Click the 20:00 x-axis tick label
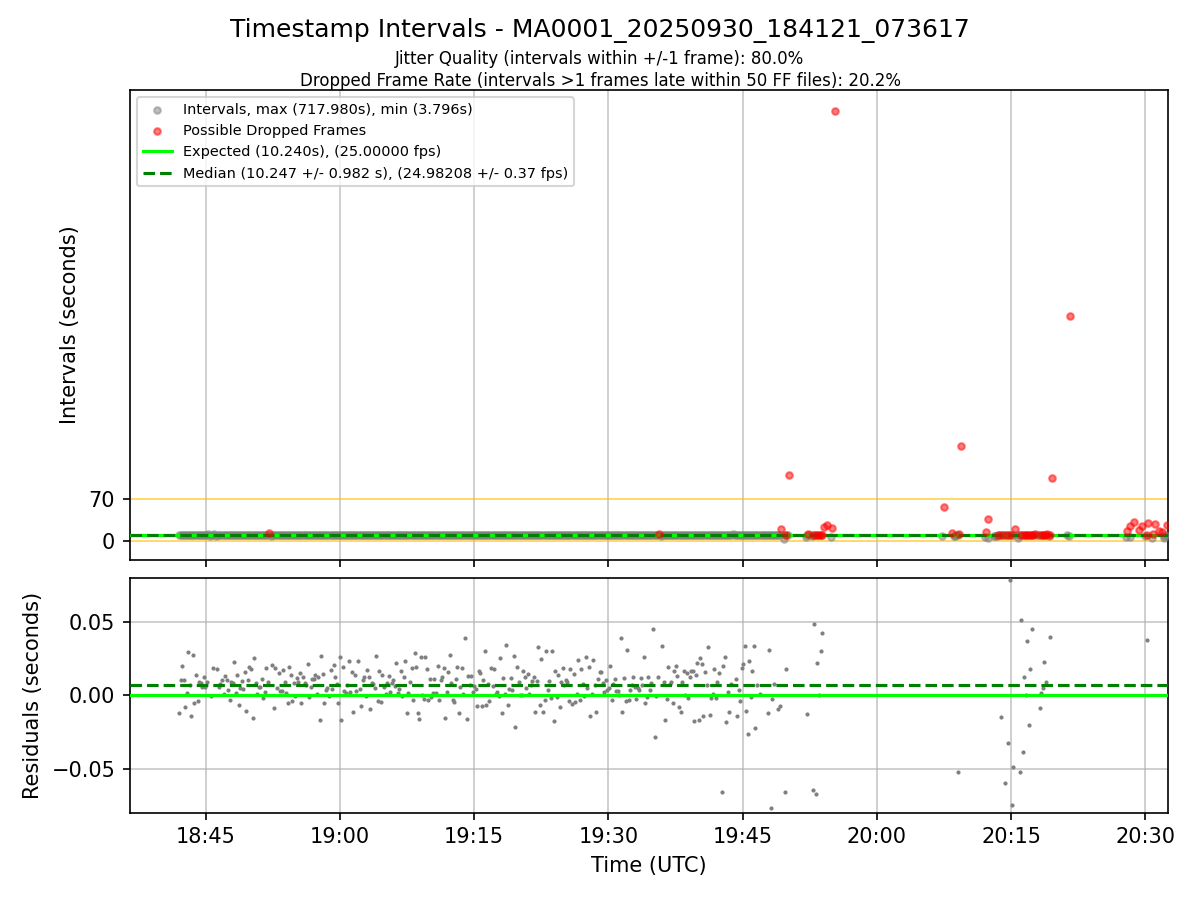This screenshot has width=1200, height=900. coord(877,835)
